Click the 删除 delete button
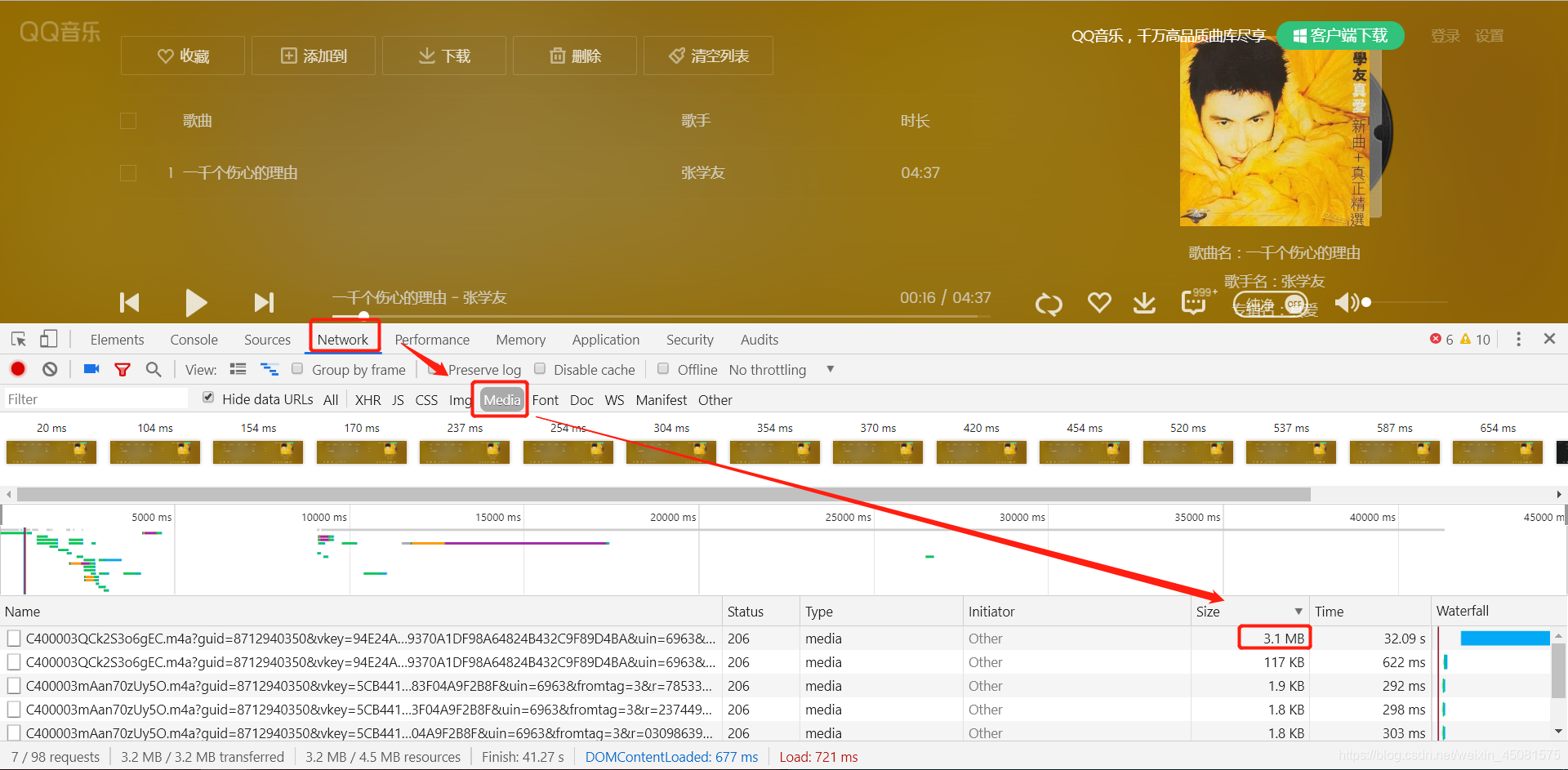1568x770 pixels. [x=575, y=56]
